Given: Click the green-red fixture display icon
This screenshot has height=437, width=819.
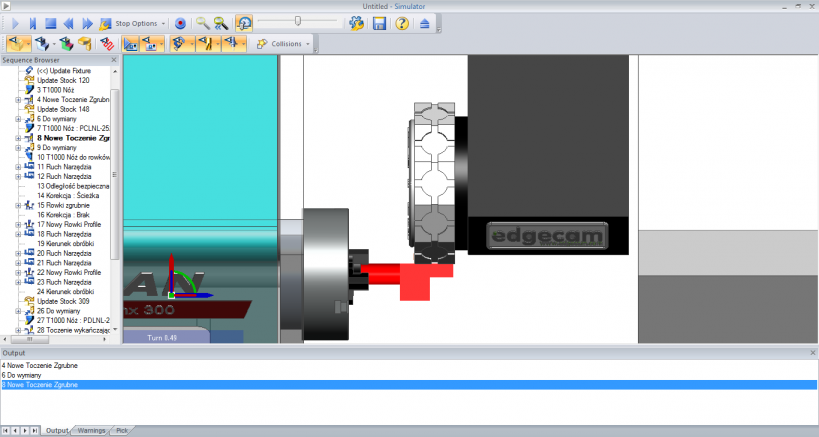Looking at the screenshot, I should coord(66,44).
